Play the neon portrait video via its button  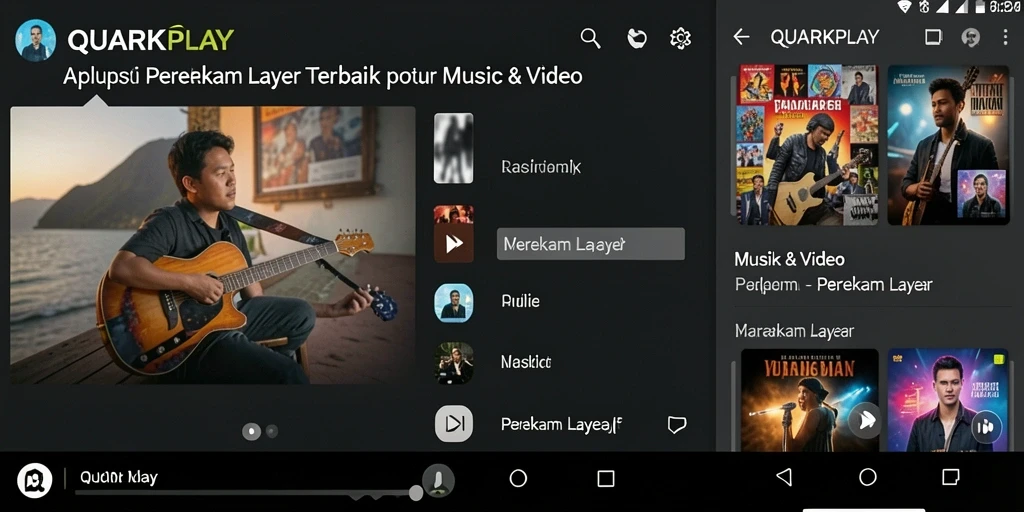coord(985,427)
